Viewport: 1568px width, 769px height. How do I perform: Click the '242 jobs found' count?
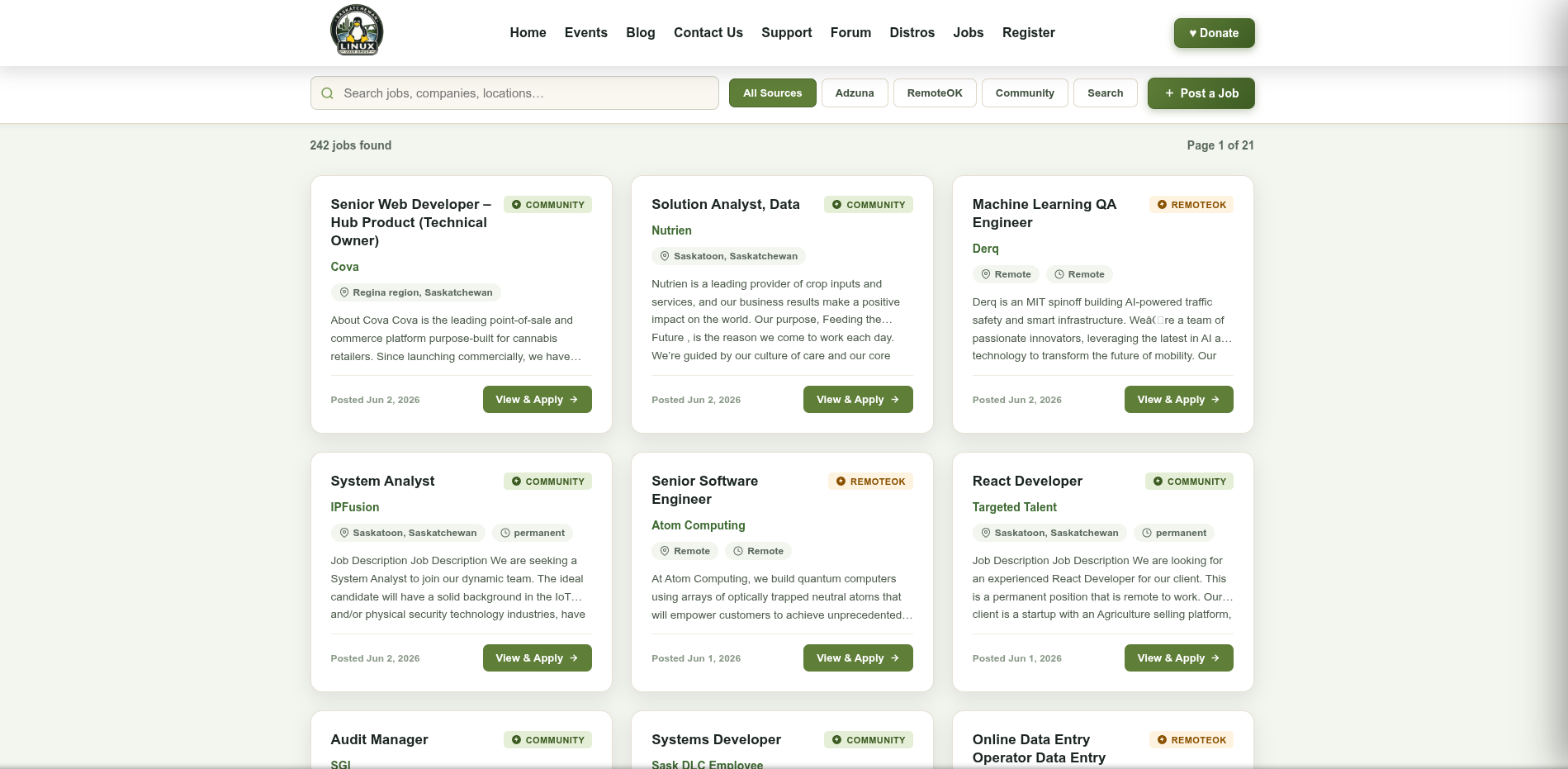[351, 145]
